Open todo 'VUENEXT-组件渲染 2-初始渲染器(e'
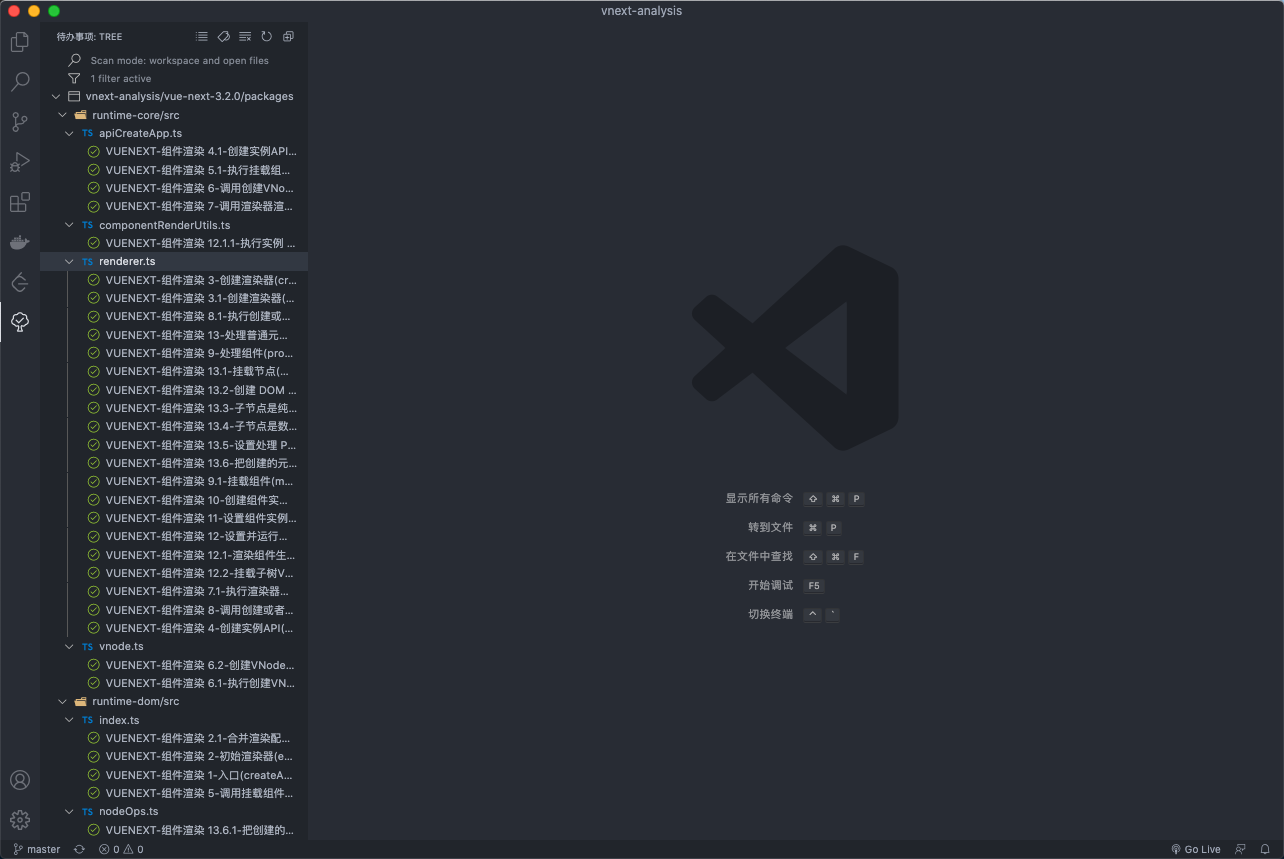 (174, 756)
